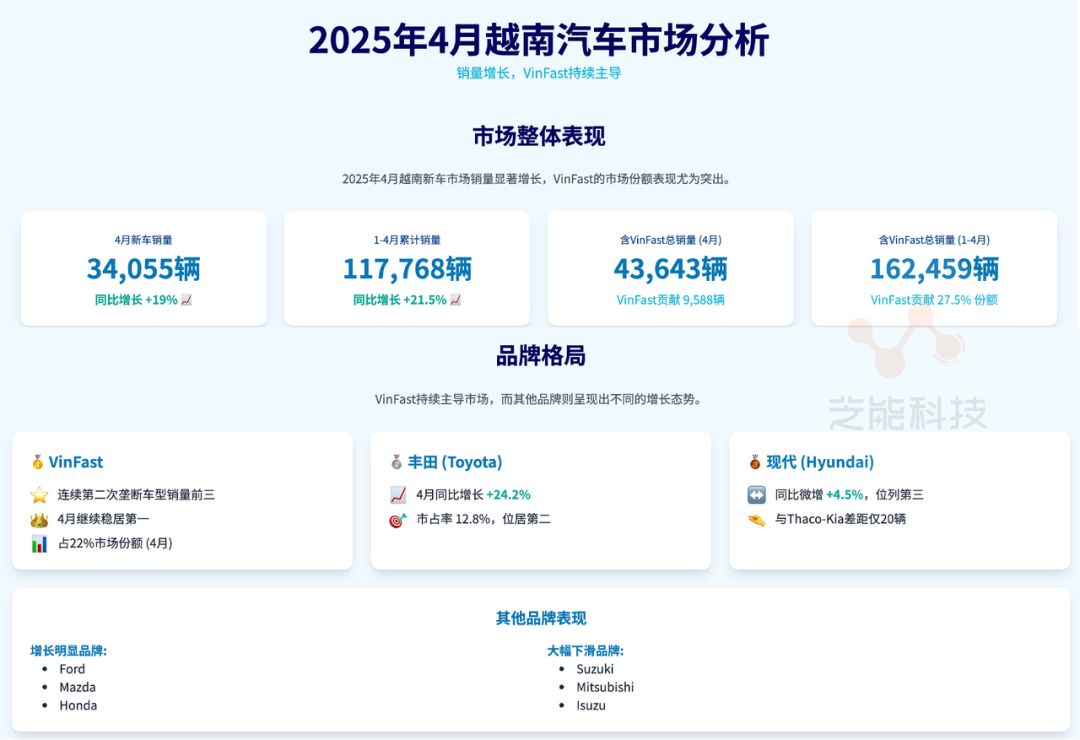This screenshot has height=740, width=1080.
Task: Click the 162,459辆 total sales figure
Action: (934, 269)
